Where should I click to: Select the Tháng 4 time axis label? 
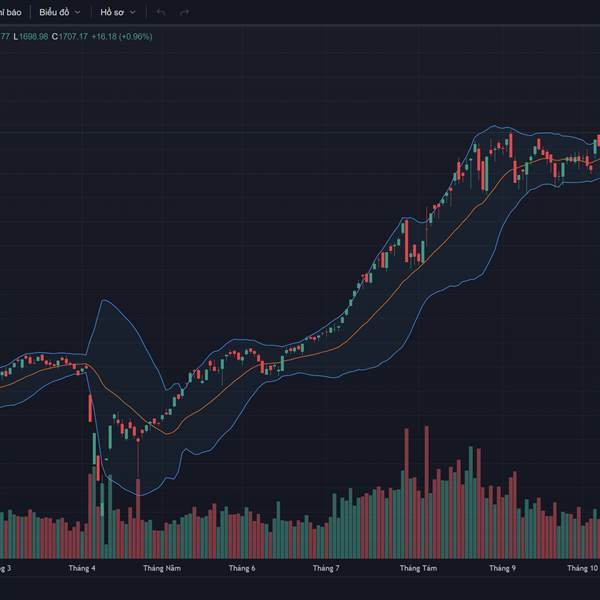coord(82,568)
